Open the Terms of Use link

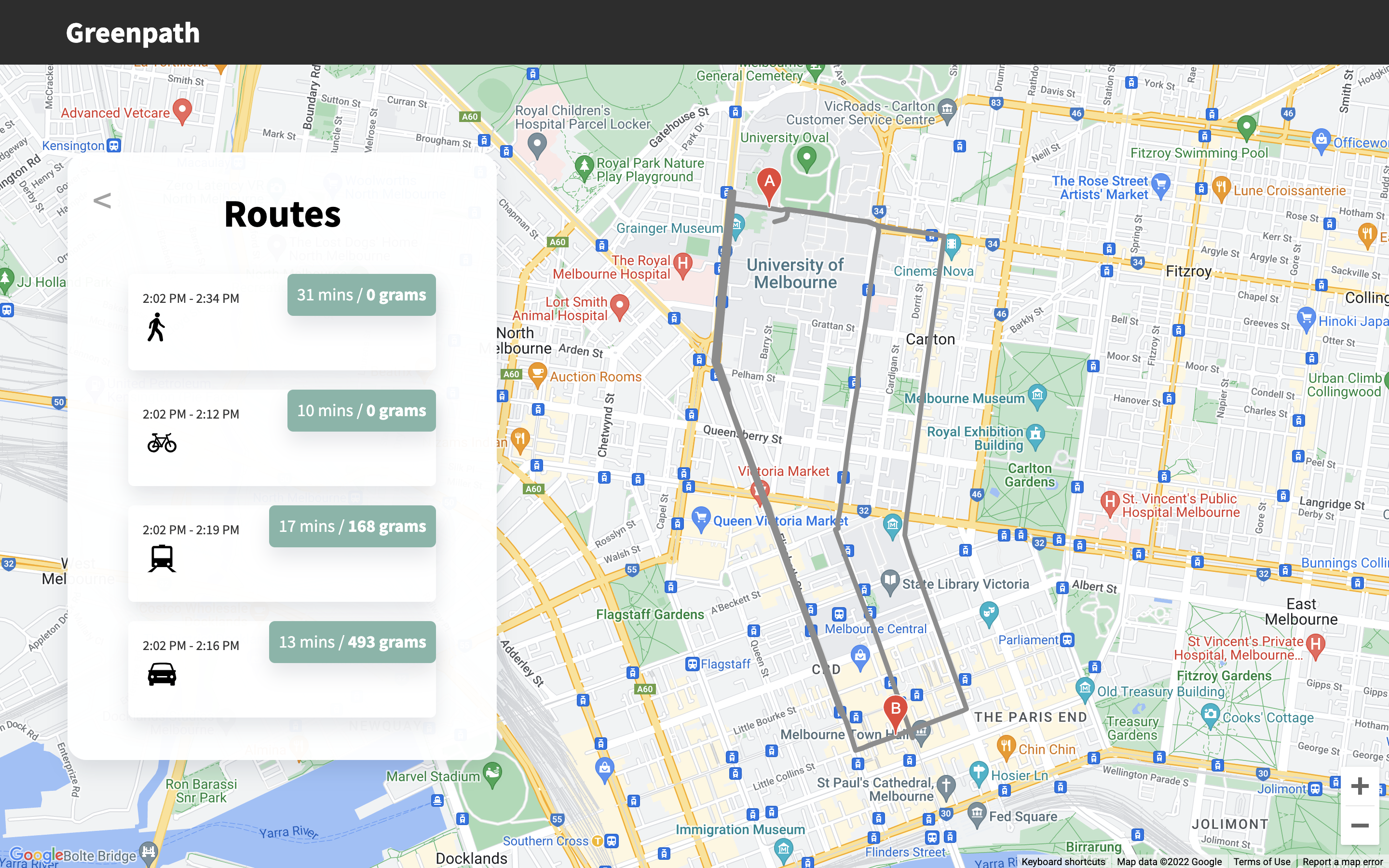[x=1262, y=862]
